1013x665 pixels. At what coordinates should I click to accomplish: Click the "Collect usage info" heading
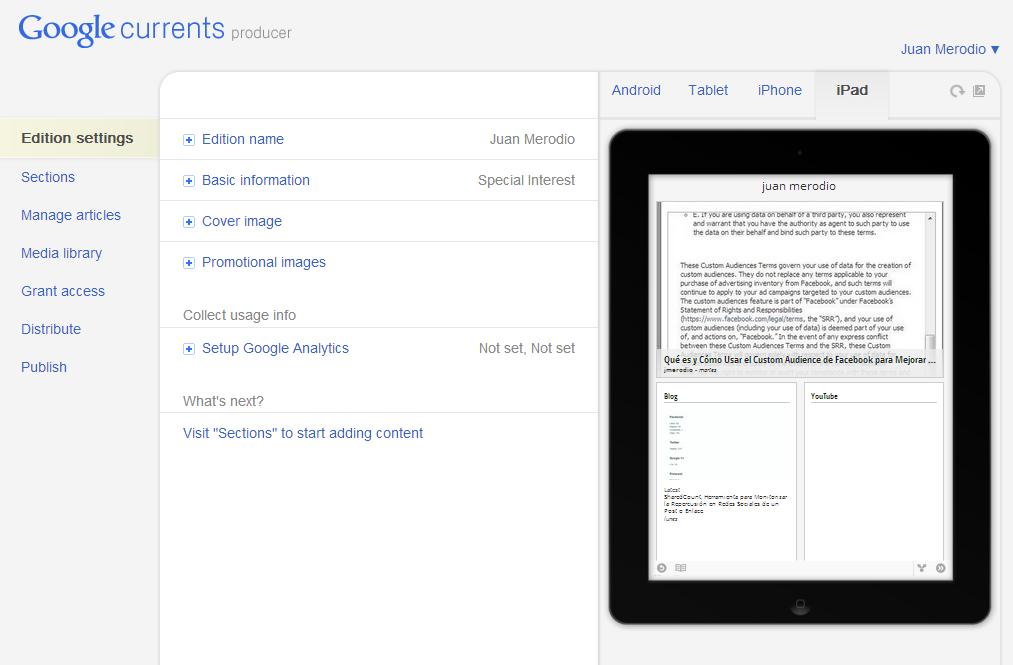point(239,315)
